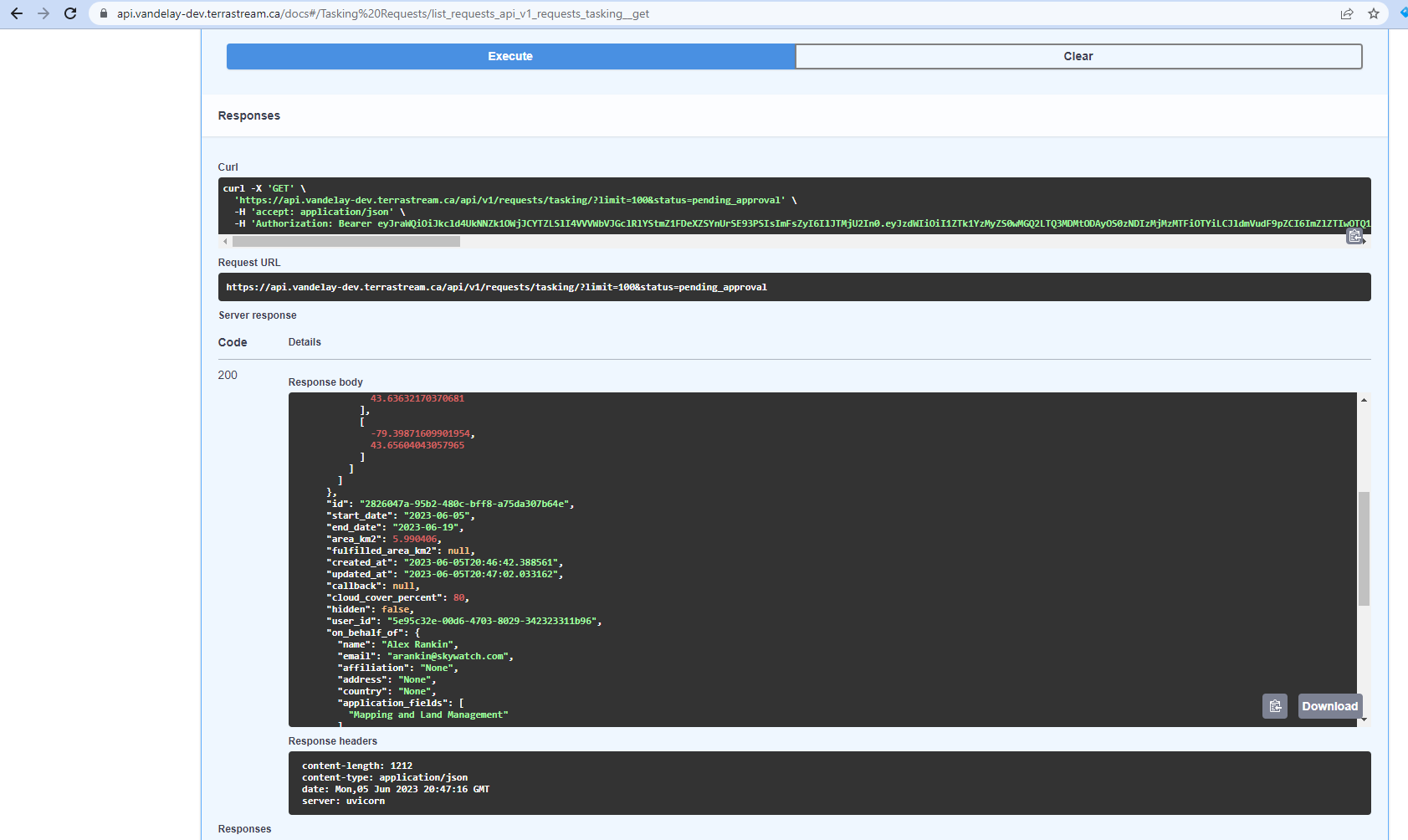Viewport: 1408px width, 840px height.
Task: Click the date header line
Action: pyautogui.click(x=396, y=789)
